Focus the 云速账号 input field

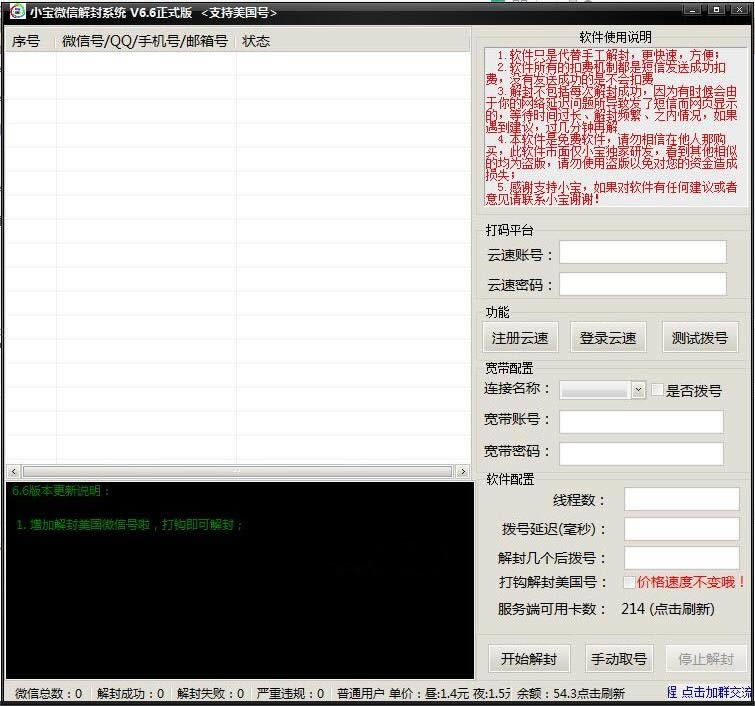coord(642,254)
